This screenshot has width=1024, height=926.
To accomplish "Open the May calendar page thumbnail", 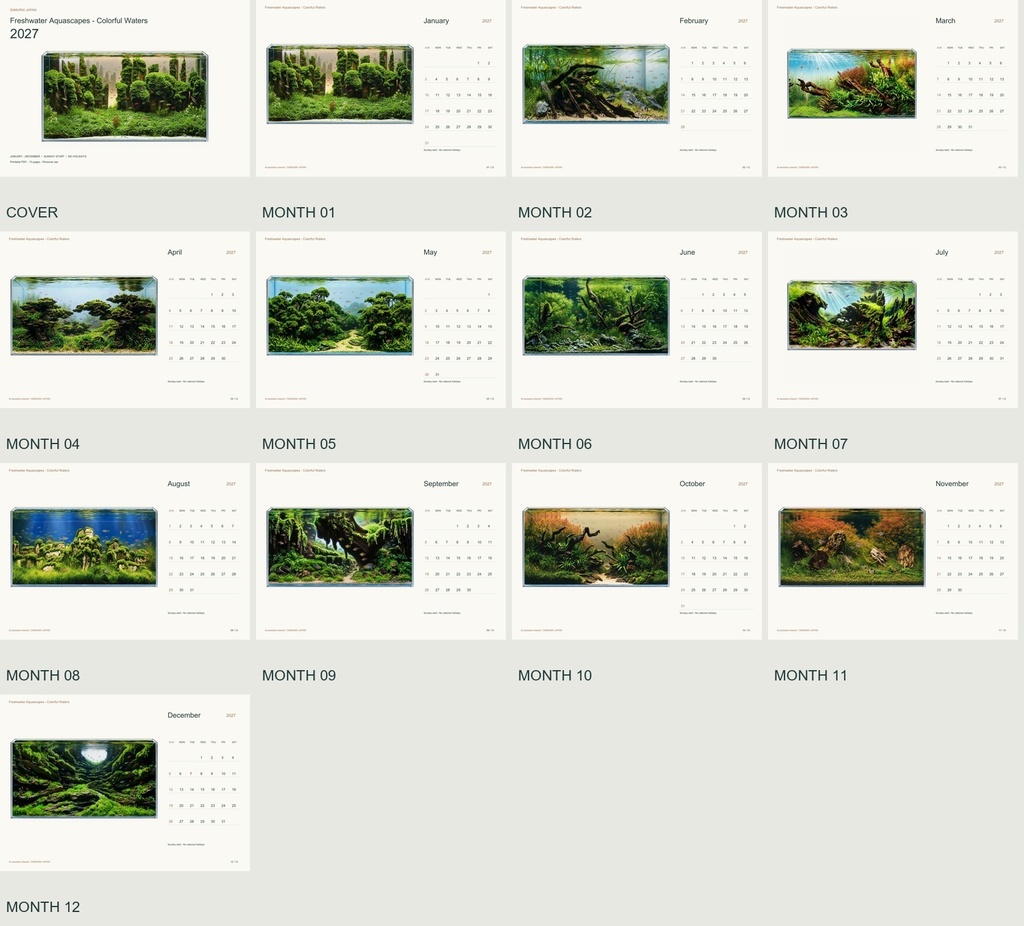I will (x=381, y=320).
